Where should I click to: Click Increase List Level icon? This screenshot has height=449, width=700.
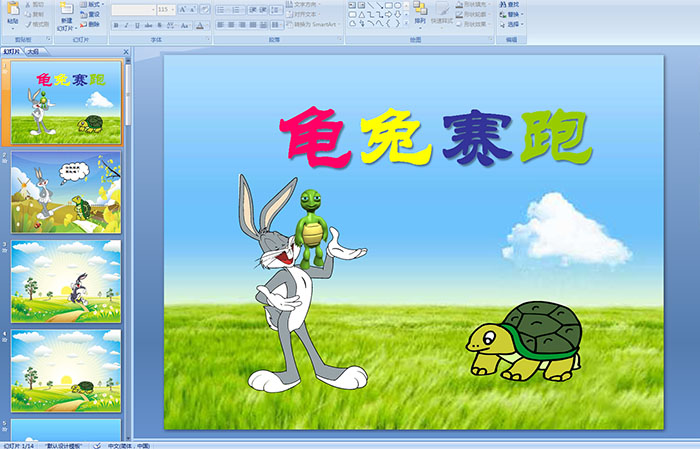tap(263, 10)
